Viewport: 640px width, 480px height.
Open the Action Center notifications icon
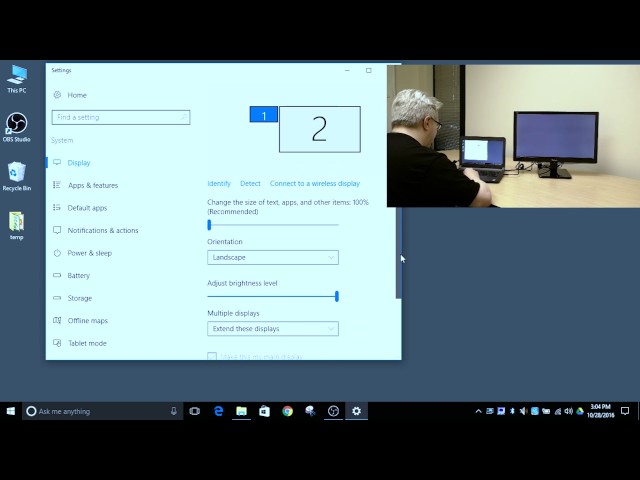point(625,411)
